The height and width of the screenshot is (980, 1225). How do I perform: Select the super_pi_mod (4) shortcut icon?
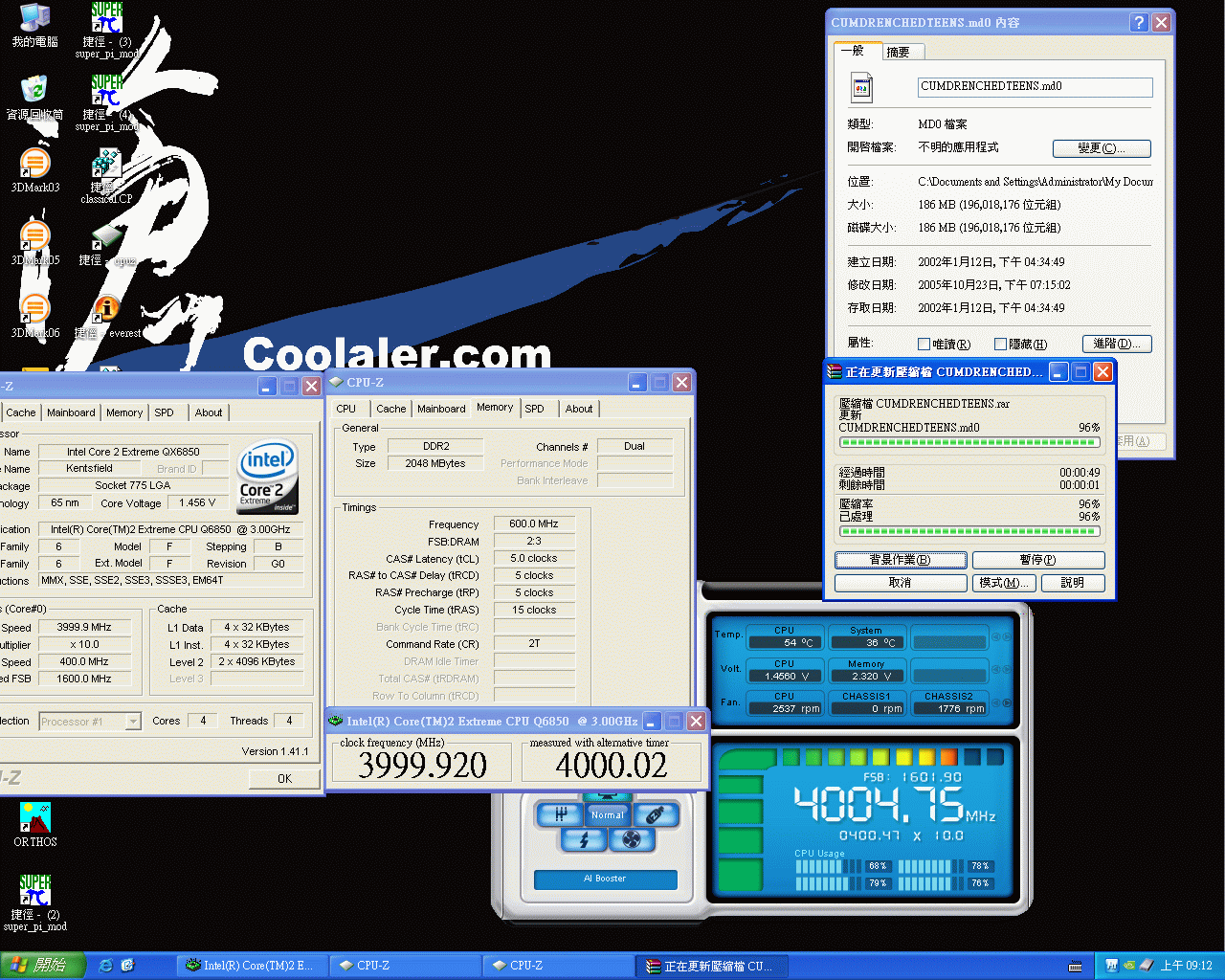pyautogui.click(x=107, y=103)
